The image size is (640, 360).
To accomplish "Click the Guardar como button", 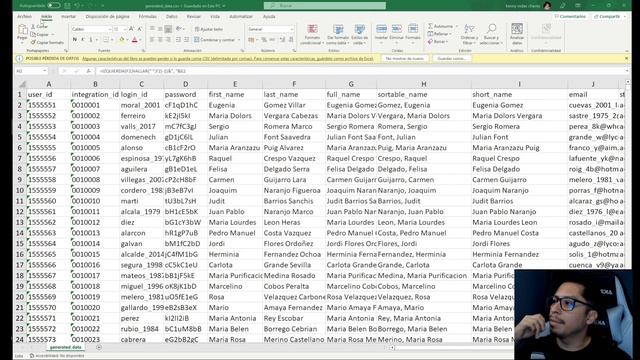I will pos(451,58).
